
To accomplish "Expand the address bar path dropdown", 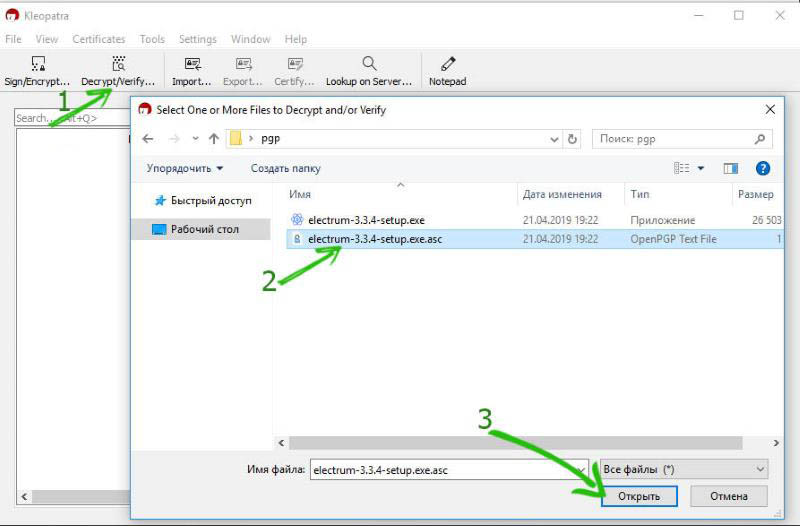I will pyautogui.click(x=554, y=139).
